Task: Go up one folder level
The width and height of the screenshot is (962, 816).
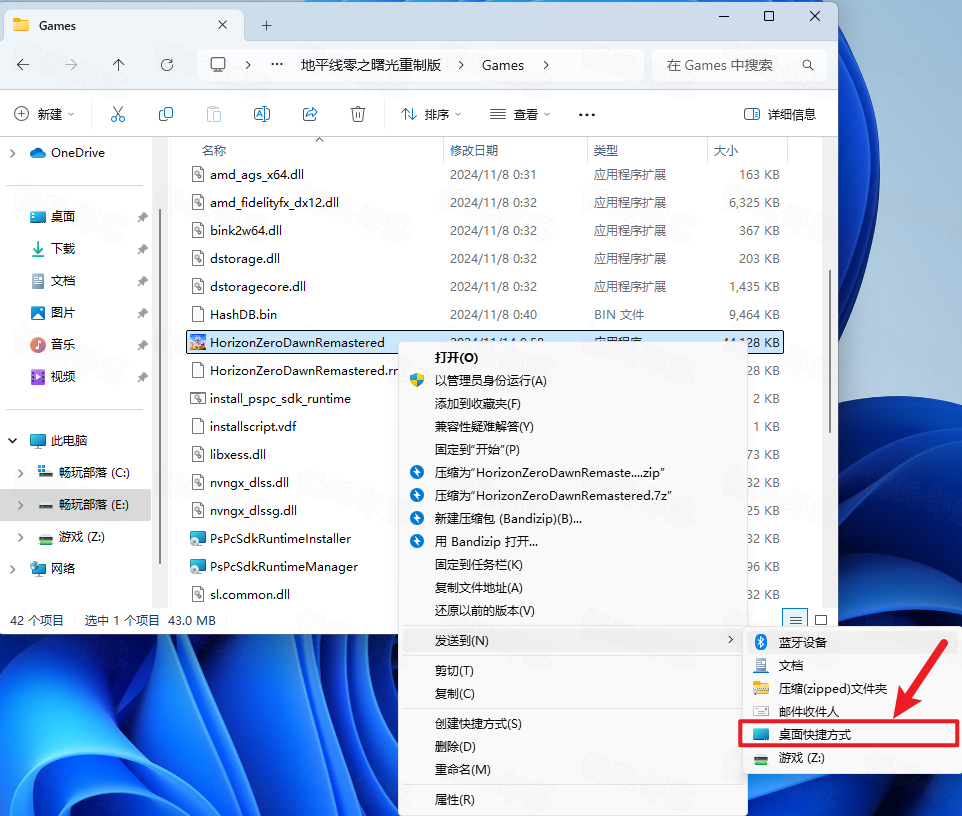Action: pyautogui.click(x=118, y=65)
